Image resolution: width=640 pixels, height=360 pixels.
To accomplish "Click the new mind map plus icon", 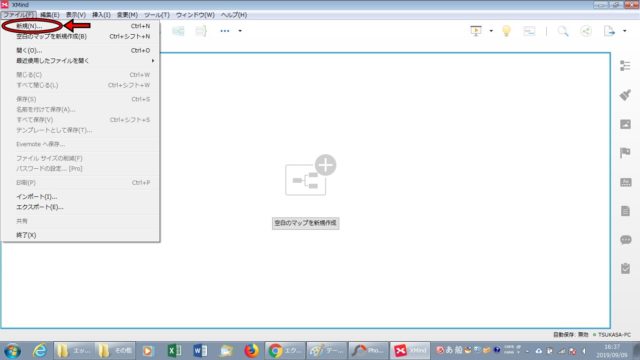I will click(x=310, y=175).
